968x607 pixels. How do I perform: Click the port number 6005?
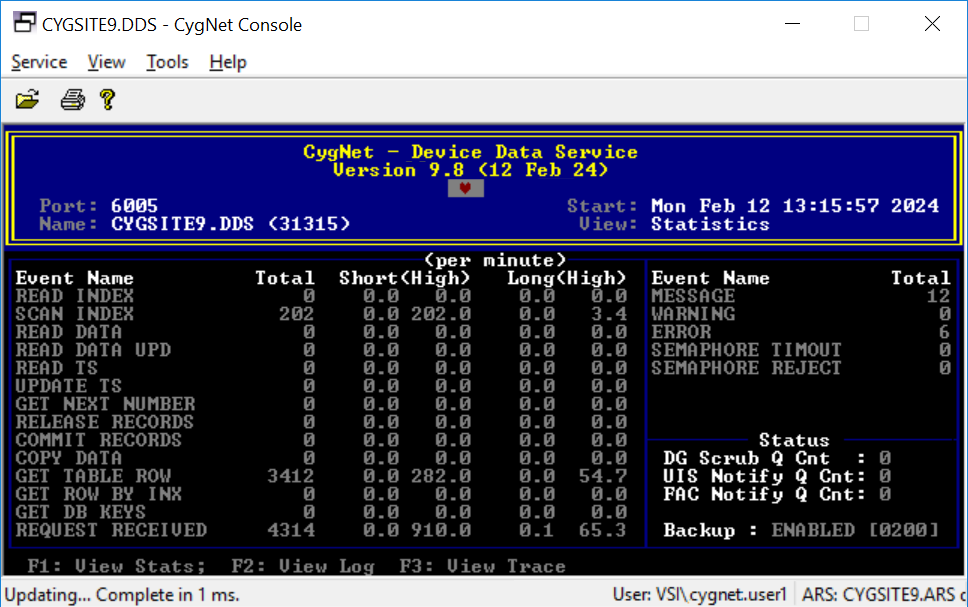pos(135,206)
